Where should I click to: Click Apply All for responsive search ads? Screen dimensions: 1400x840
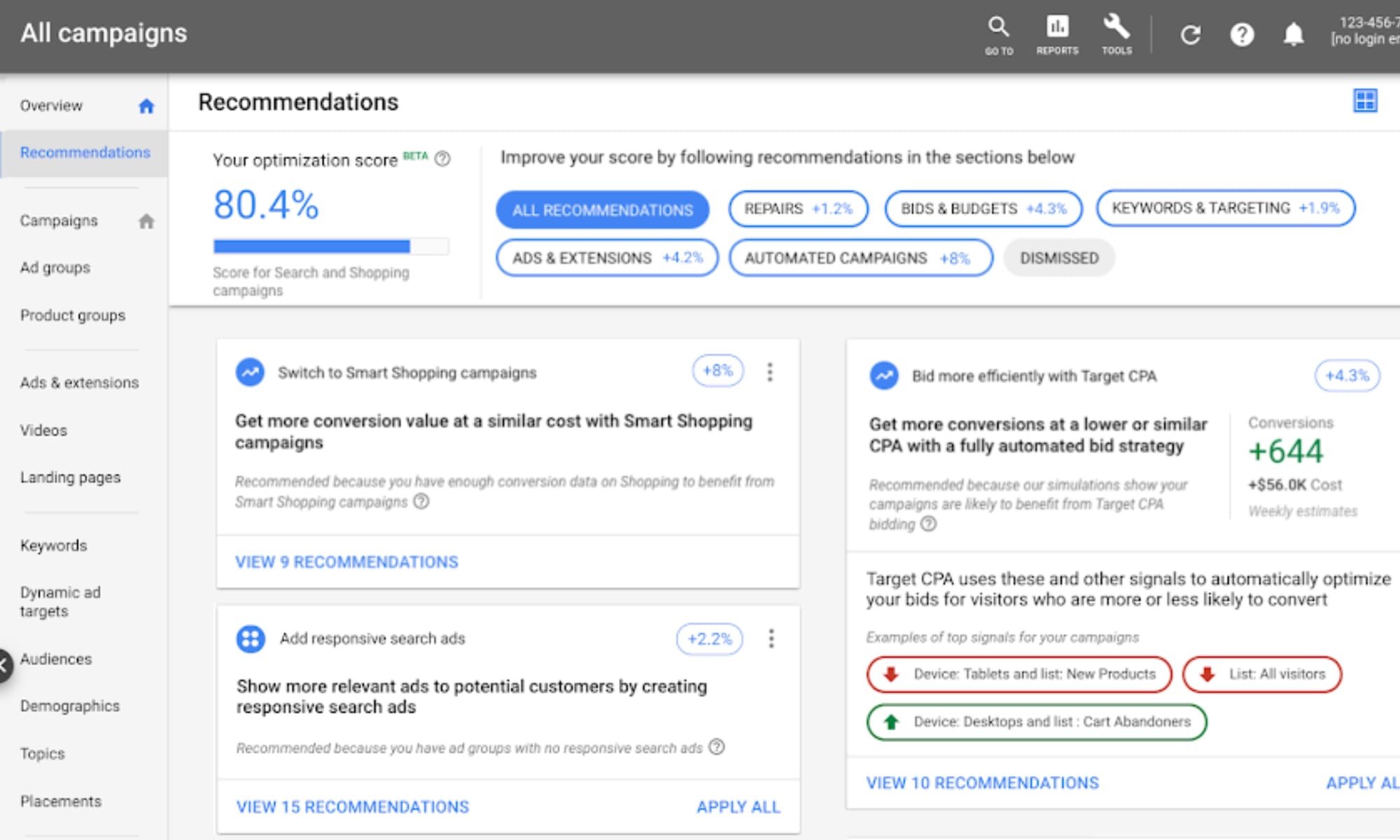(x=738, y=807)
